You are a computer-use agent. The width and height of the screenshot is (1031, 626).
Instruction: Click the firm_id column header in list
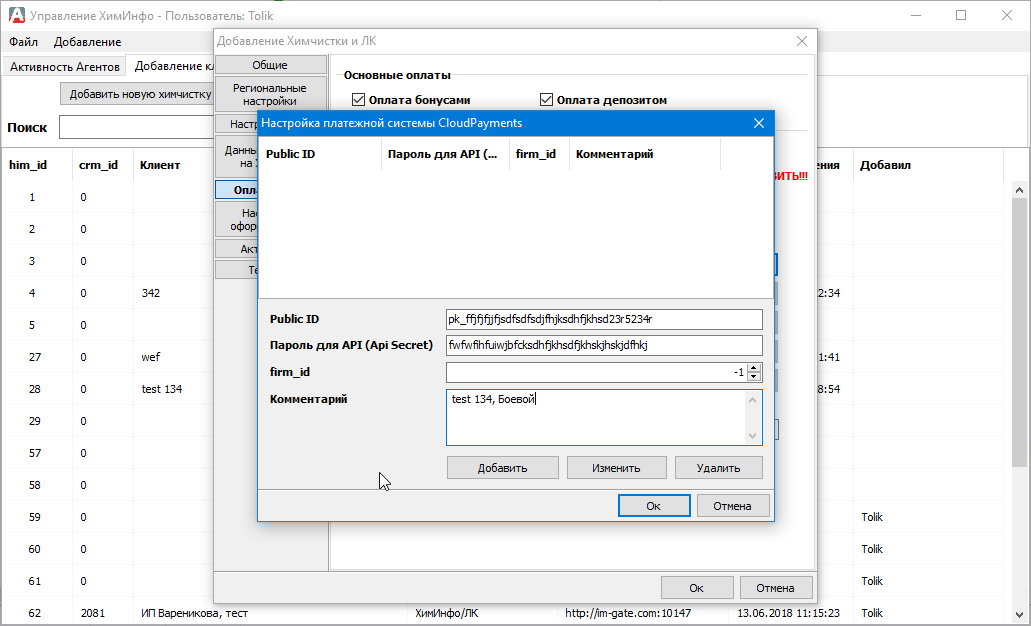[x=539, y=155]
